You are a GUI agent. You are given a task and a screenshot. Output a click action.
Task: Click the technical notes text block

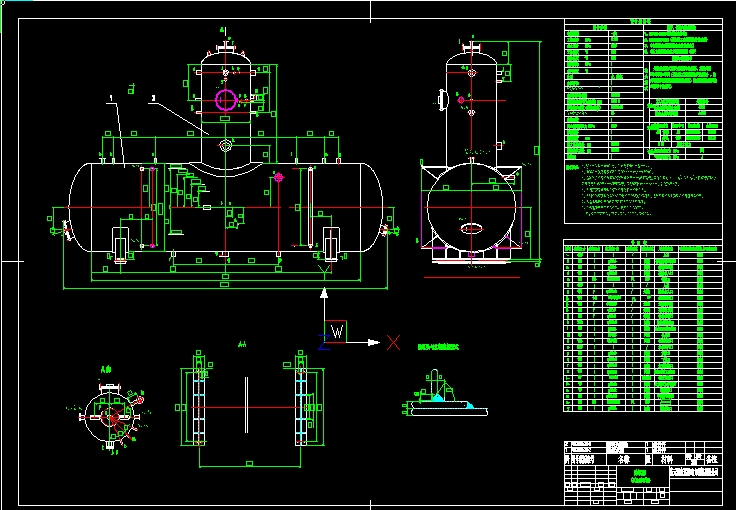point(643,190)
